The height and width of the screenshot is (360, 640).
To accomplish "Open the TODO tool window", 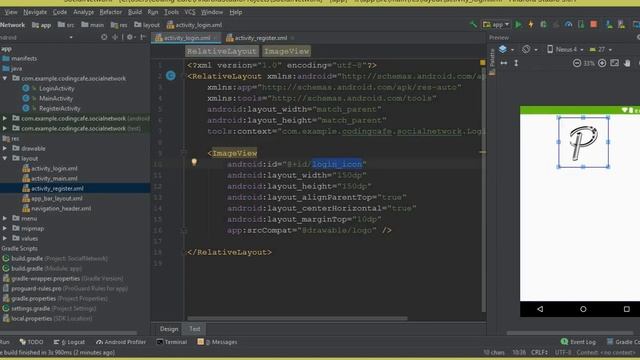I will tap(31, 342).
